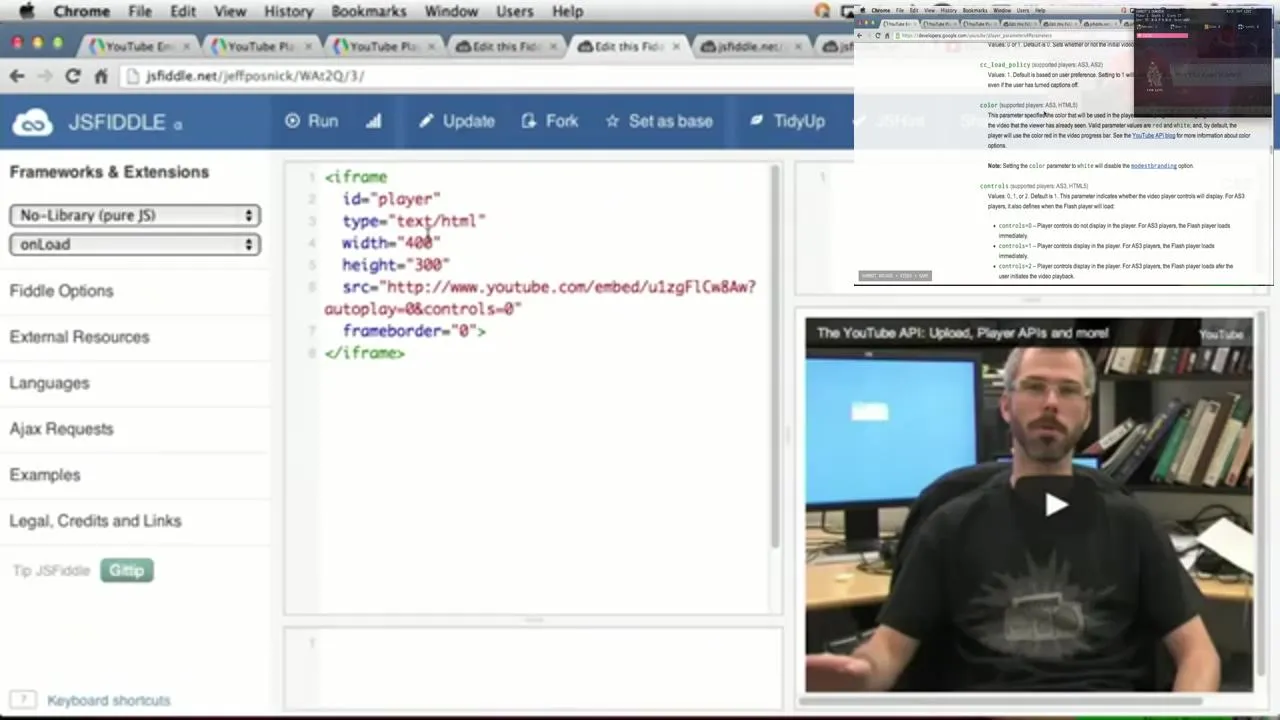
Task: Save changes with the Update button
Action: coord(456,121)
